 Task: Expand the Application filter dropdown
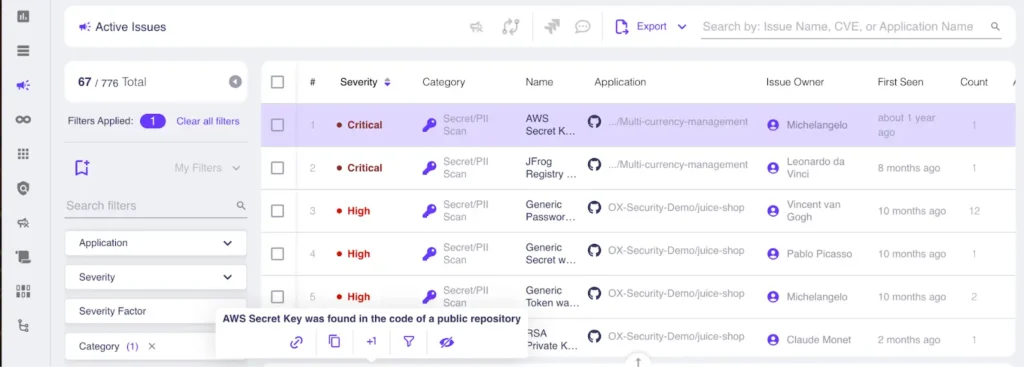tap(155, 243)
